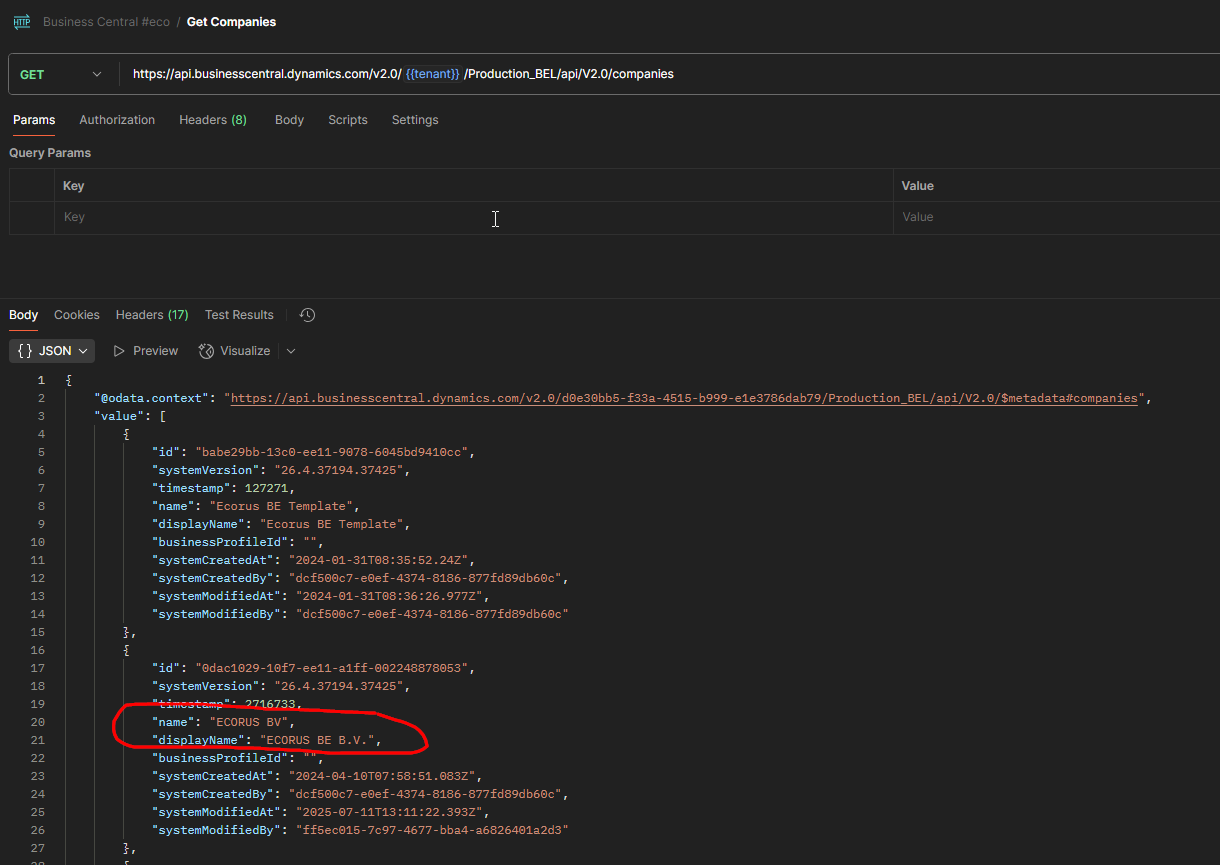Select the request Body tab

tap(289, 120)
